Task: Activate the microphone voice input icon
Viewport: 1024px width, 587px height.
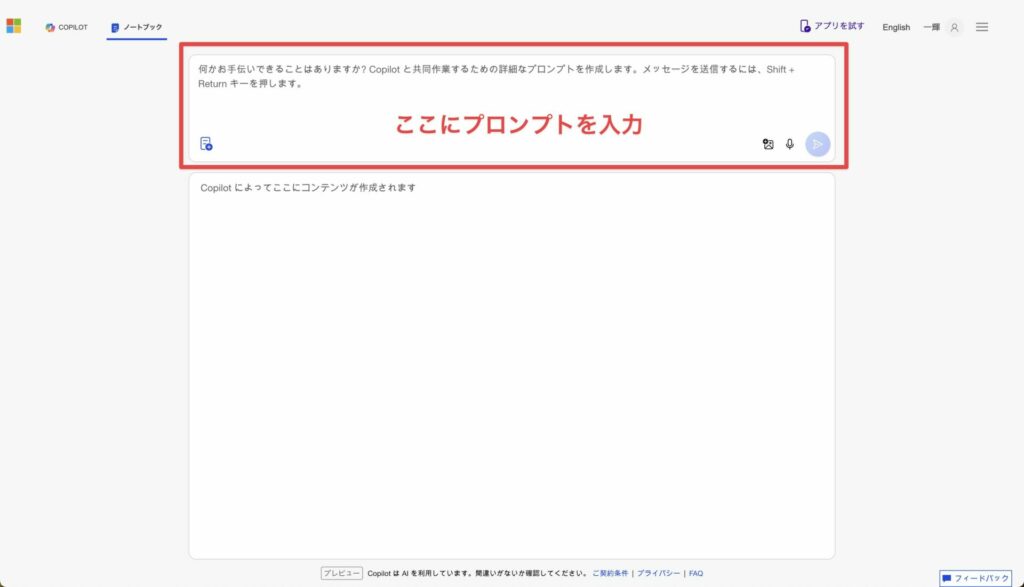Action: pos(790,144)
